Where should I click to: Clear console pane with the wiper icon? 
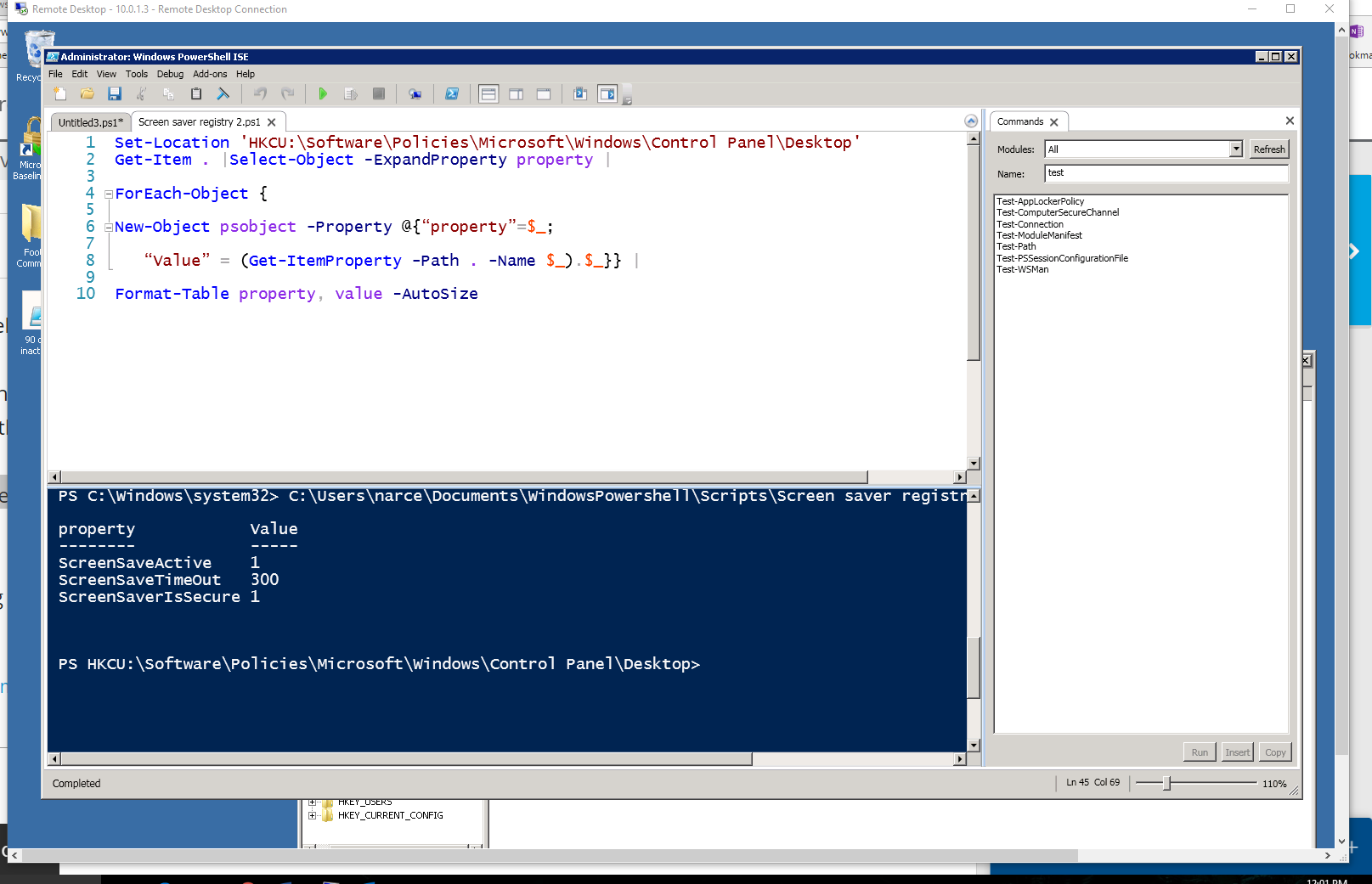223,94
